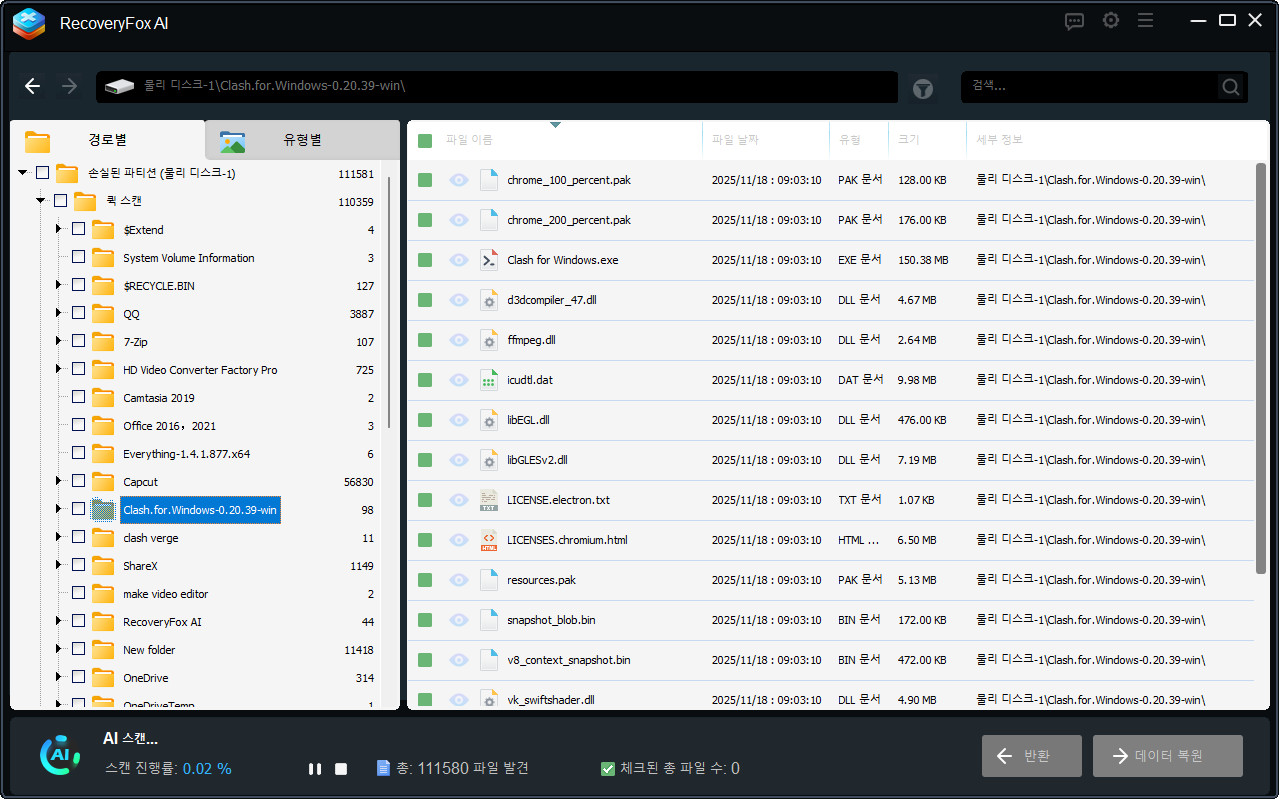Check the $Extend folder checkbox
Screen dimensions: 1279x799
tap(78, 229)
